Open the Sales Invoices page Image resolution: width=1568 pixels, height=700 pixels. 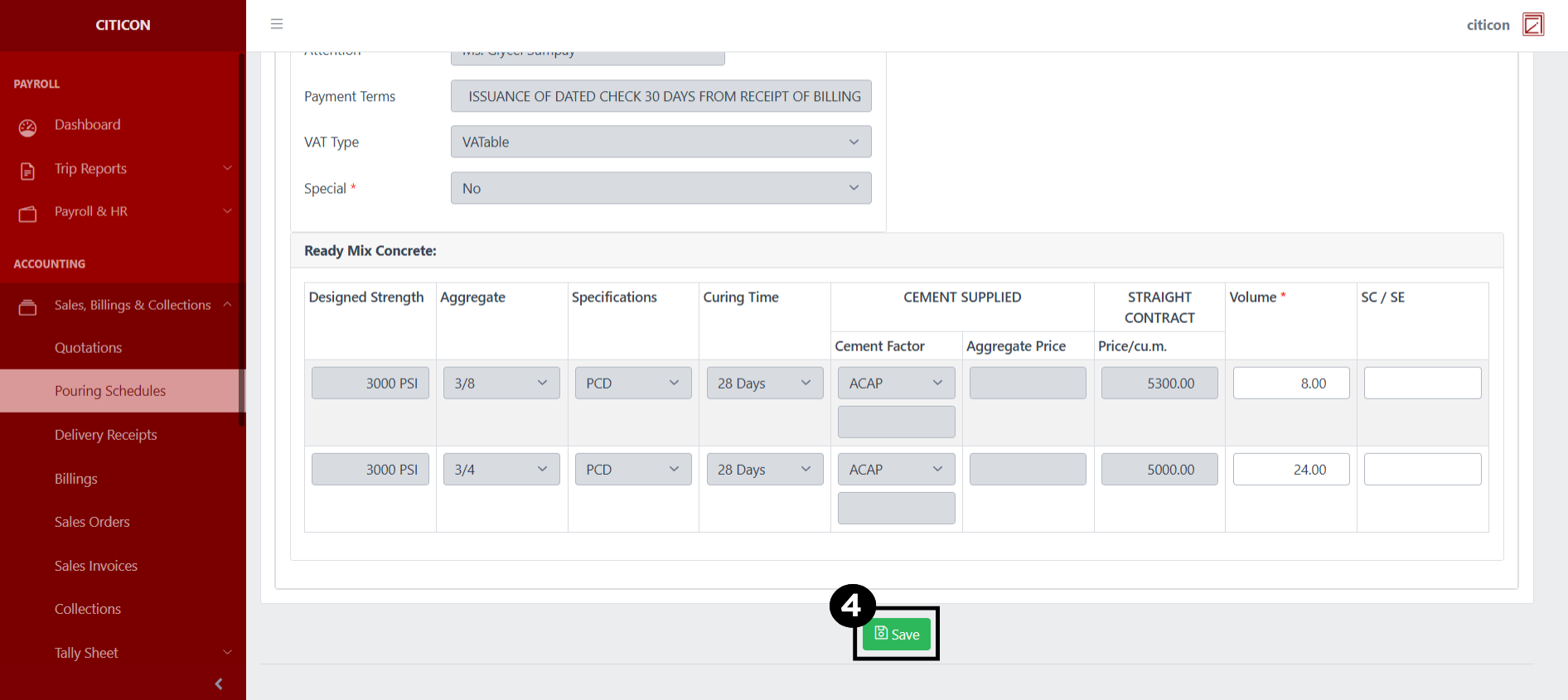click(x=96, y=566)
